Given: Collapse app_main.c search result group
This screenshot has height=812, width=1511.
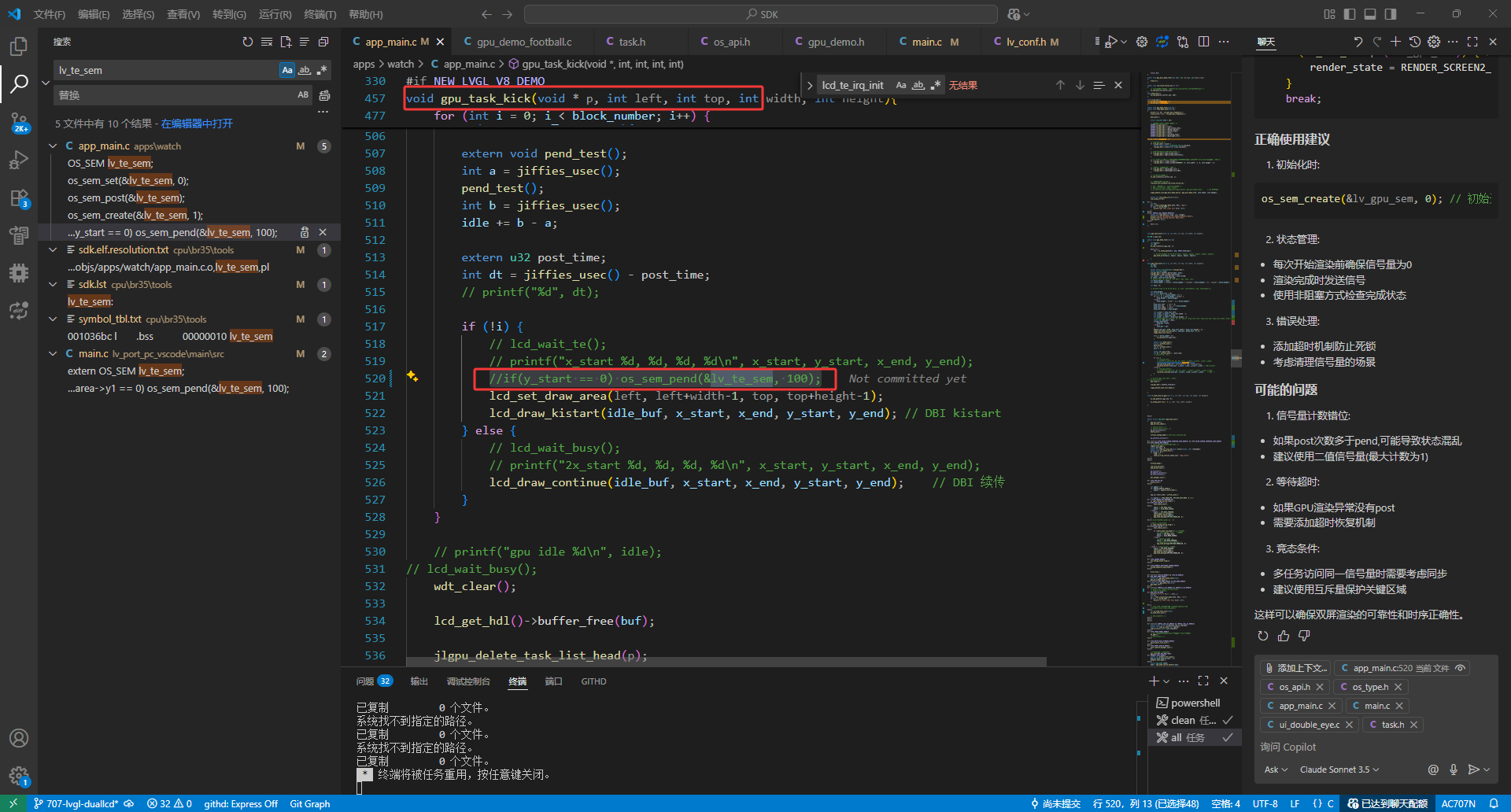Looking at the screenshot, I should point(53,146).
